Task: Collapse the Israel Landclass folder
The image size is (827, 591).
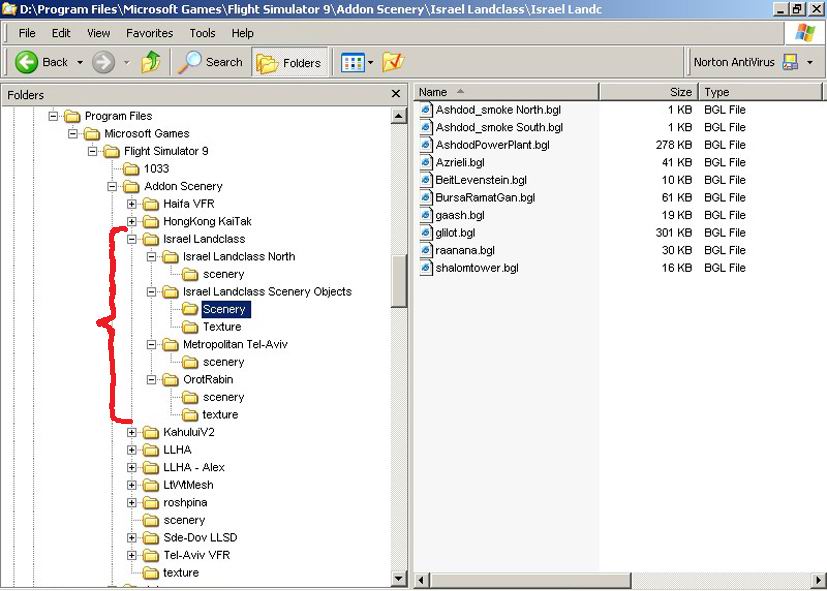Action: tap(132, 239)
